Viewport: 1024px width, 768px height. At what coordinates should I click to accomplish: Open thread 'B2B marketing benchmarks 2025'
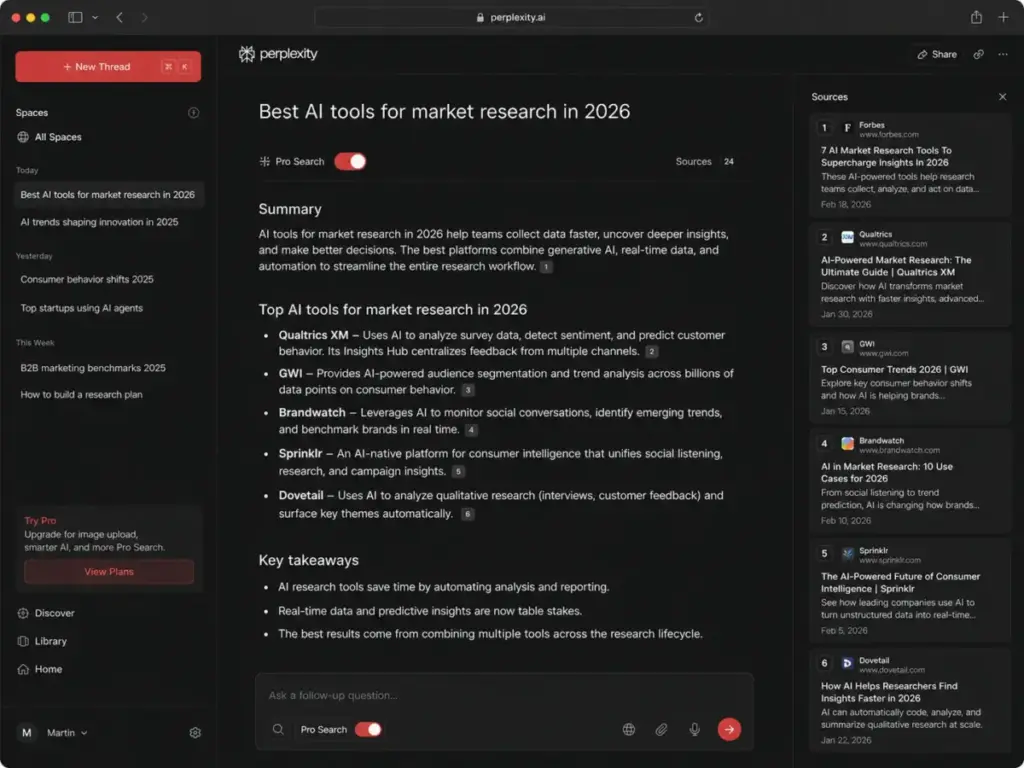pyautogui.click(x=93, y=368)
